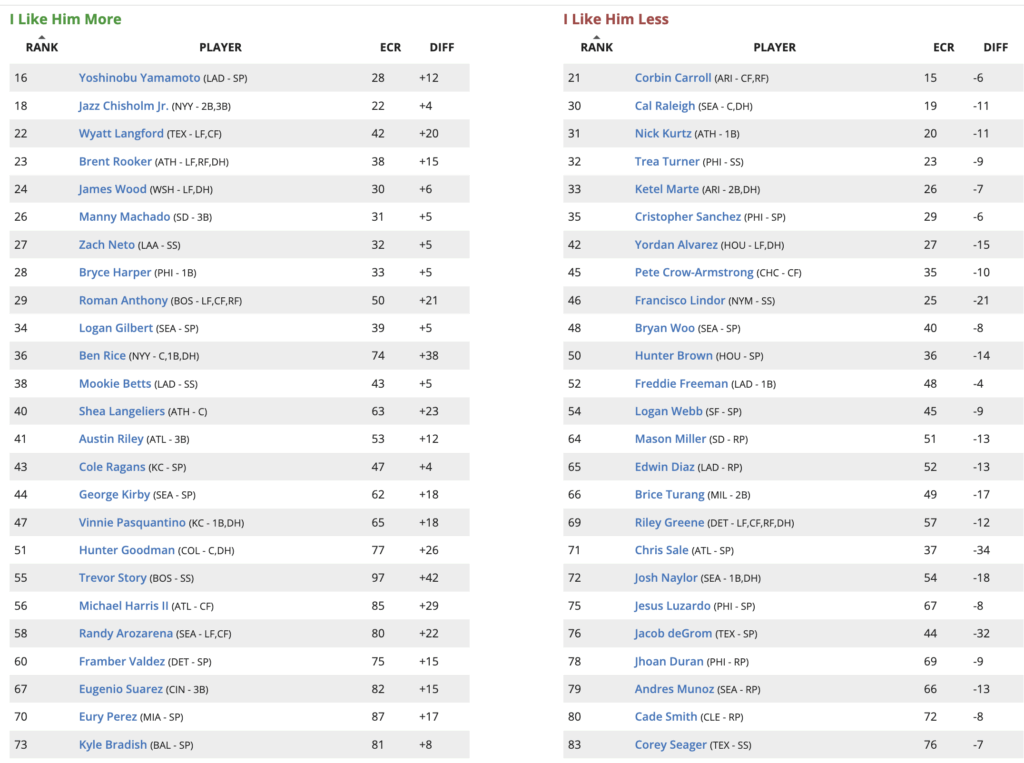
Task: Open Yoshinobu Yamamoto's player page
Action: point(139,78)
